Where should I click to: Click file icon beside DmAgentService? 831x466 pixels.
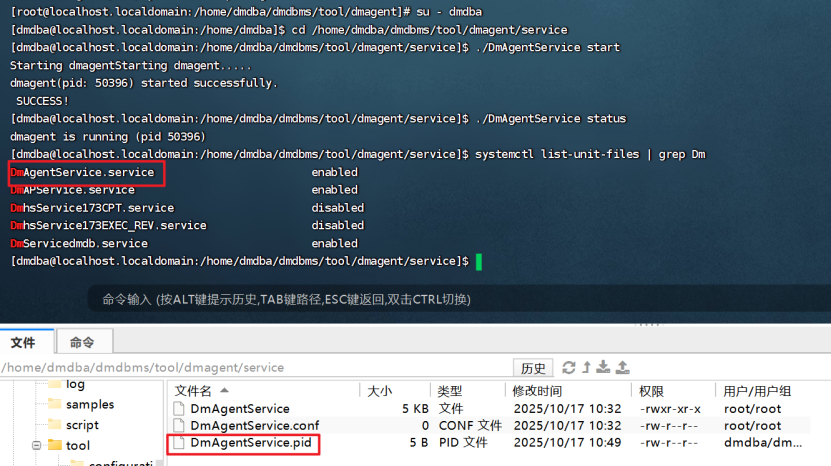click(179, 409)
